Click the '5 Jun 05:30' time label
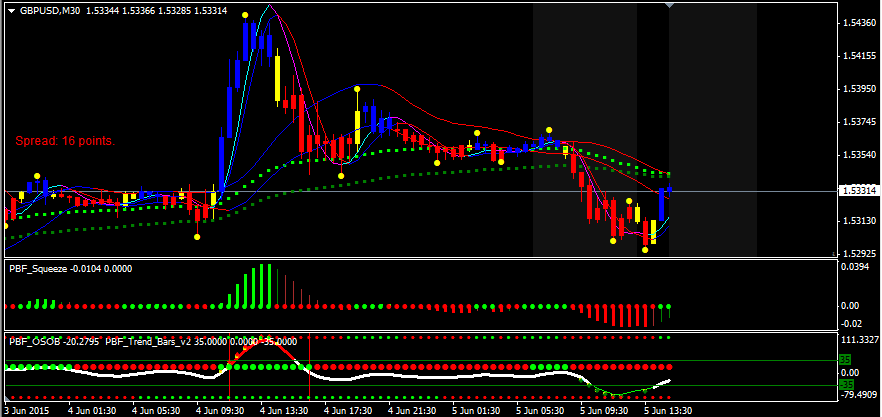This screenshot has height=417, width=882. pyautogui.click(x=538, y=411)
